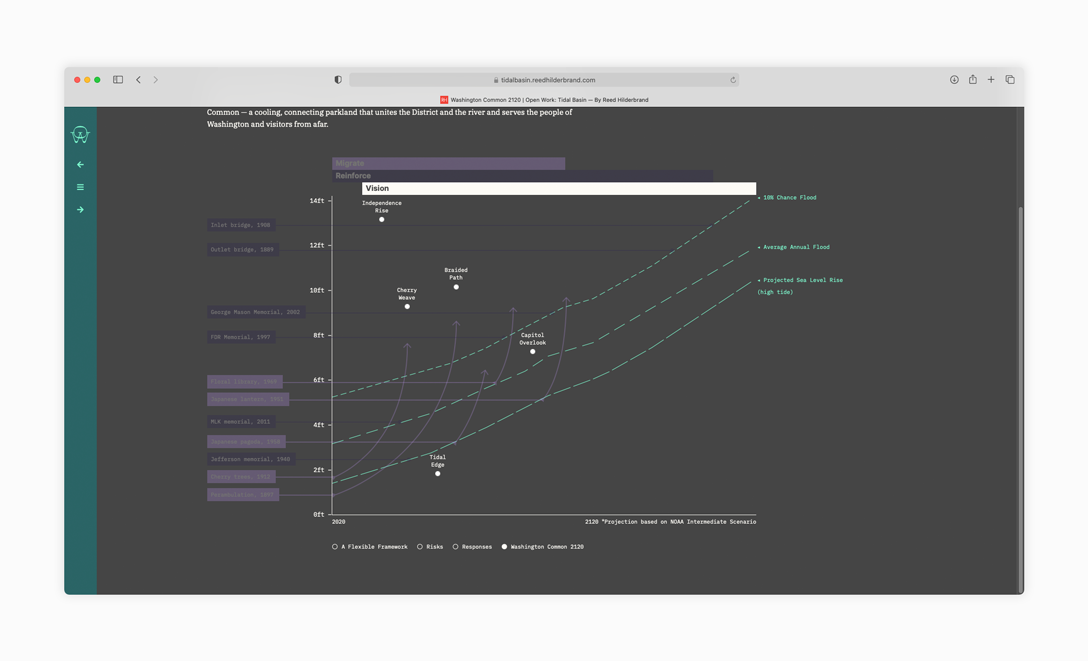Screen dimensions: 1088x661
Task: Click the Independence Rise point on chart
Action: pos(382,219)
